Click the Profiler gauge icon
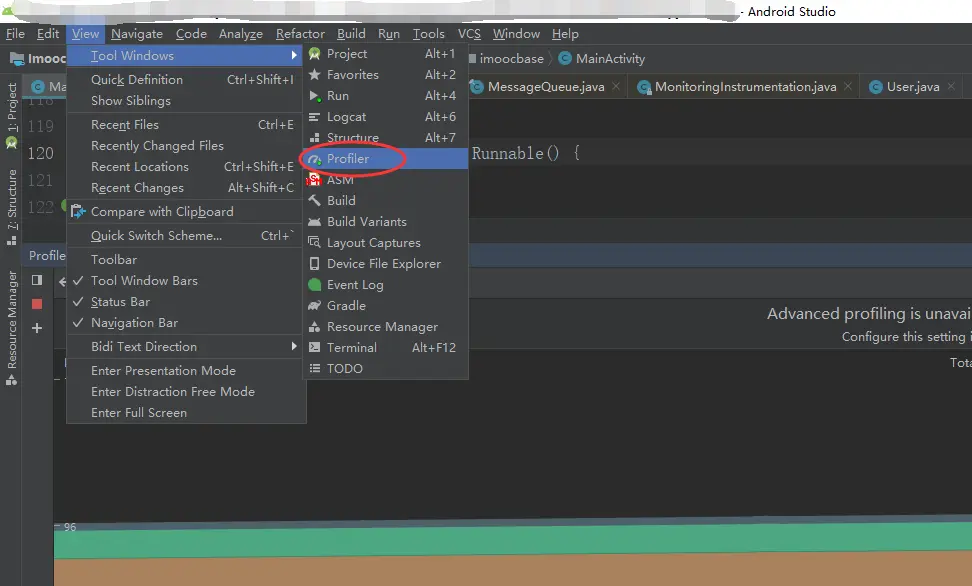 (x=315, y=159)
